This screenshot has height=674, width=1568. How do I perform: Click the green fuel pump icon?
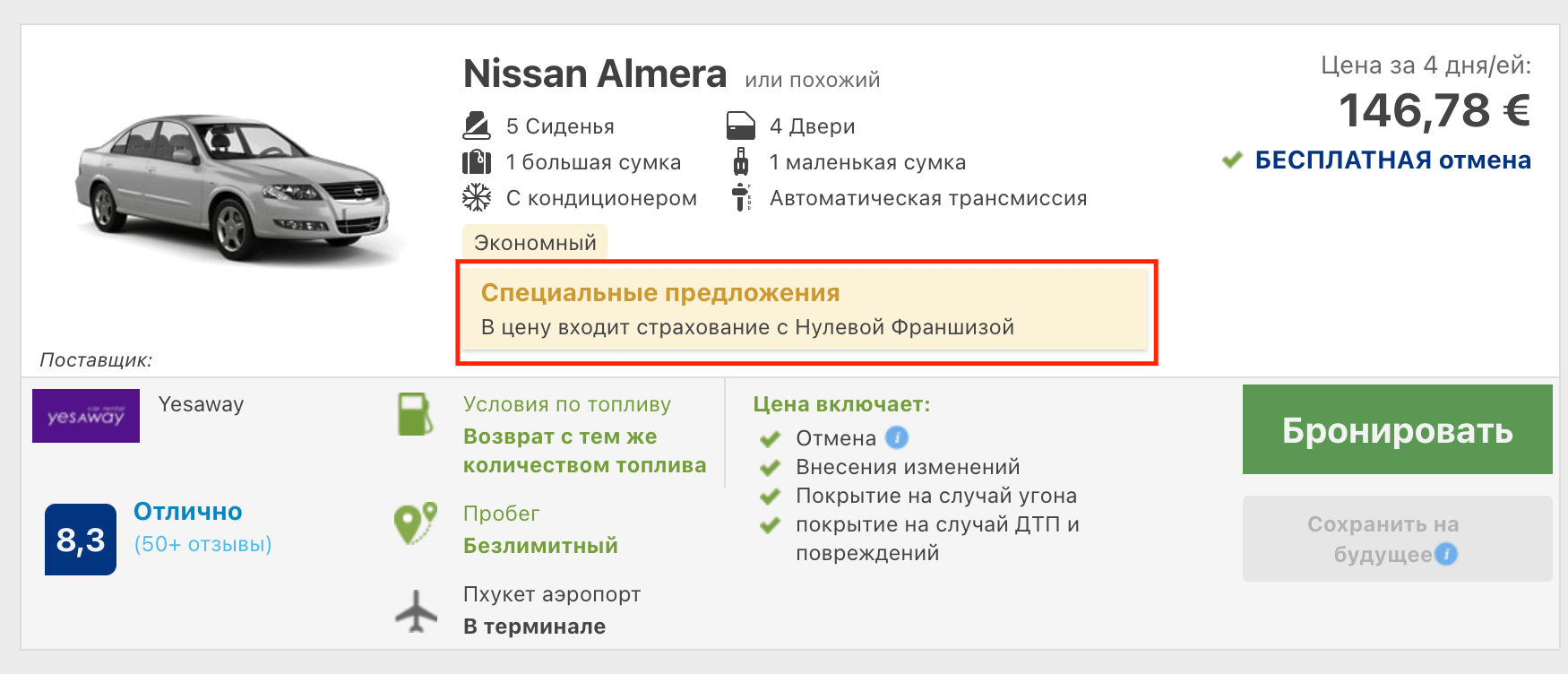click(x=415, y=415)
